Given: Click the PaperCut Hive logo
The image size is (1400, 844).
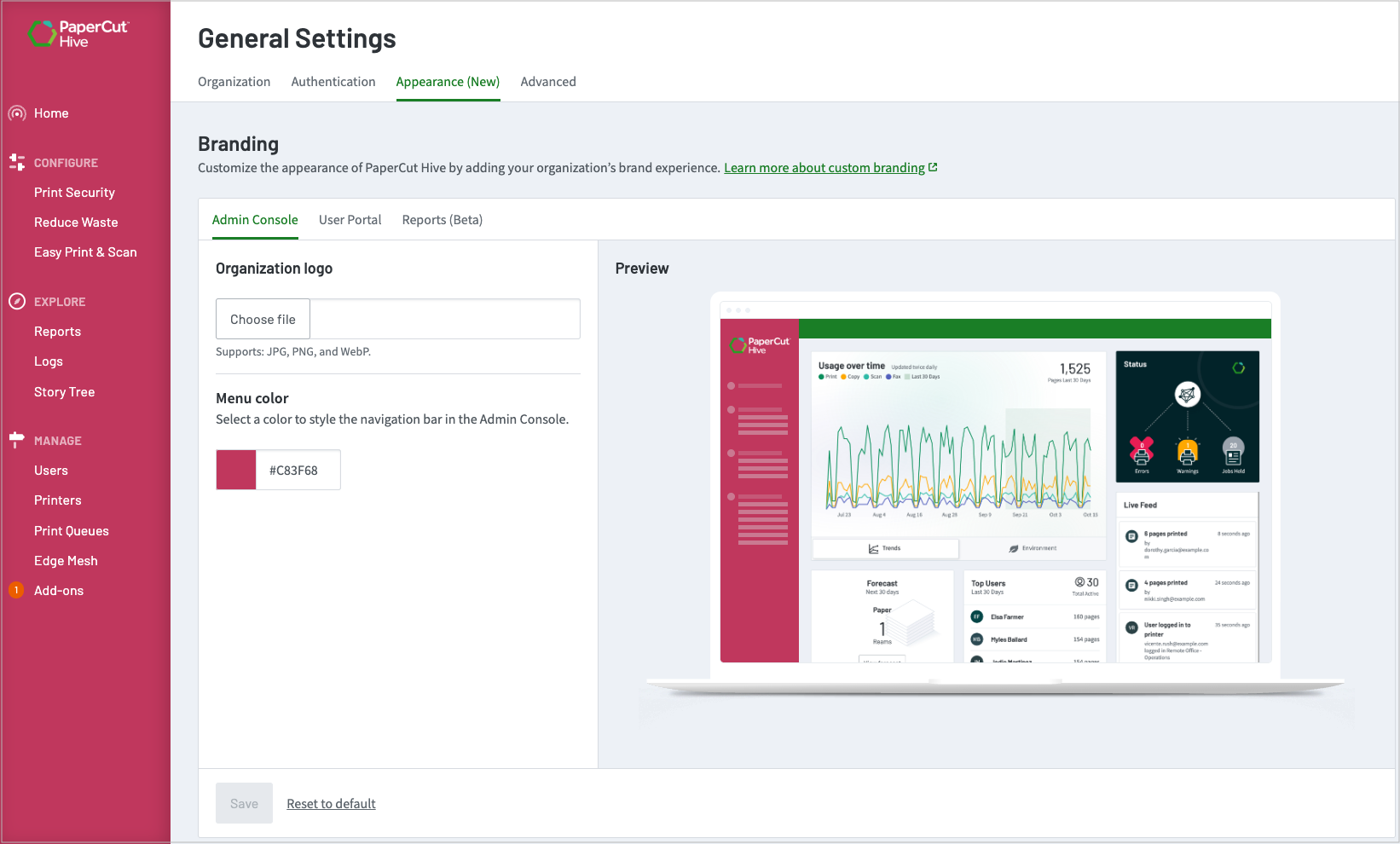Looking at the screenshot, I should 78,33.
